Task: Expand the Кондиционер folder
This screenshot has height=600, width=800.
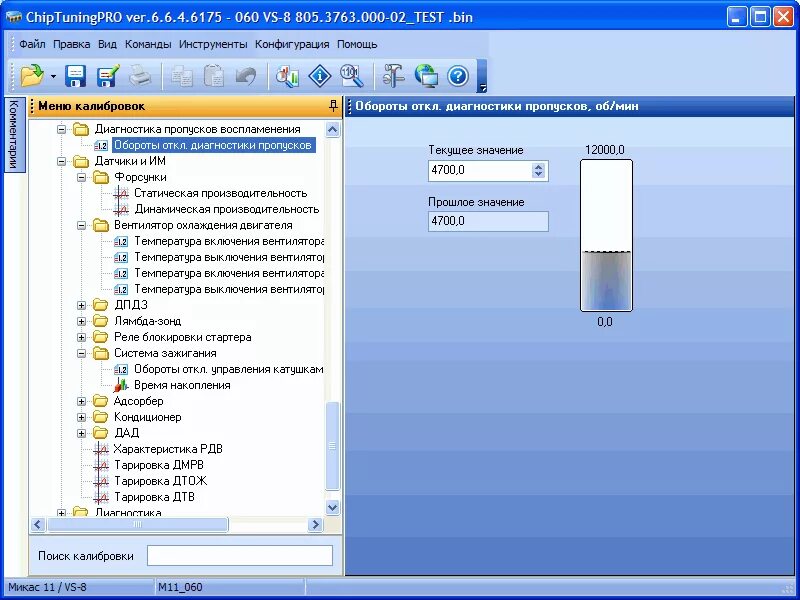Action: (82, 417)
